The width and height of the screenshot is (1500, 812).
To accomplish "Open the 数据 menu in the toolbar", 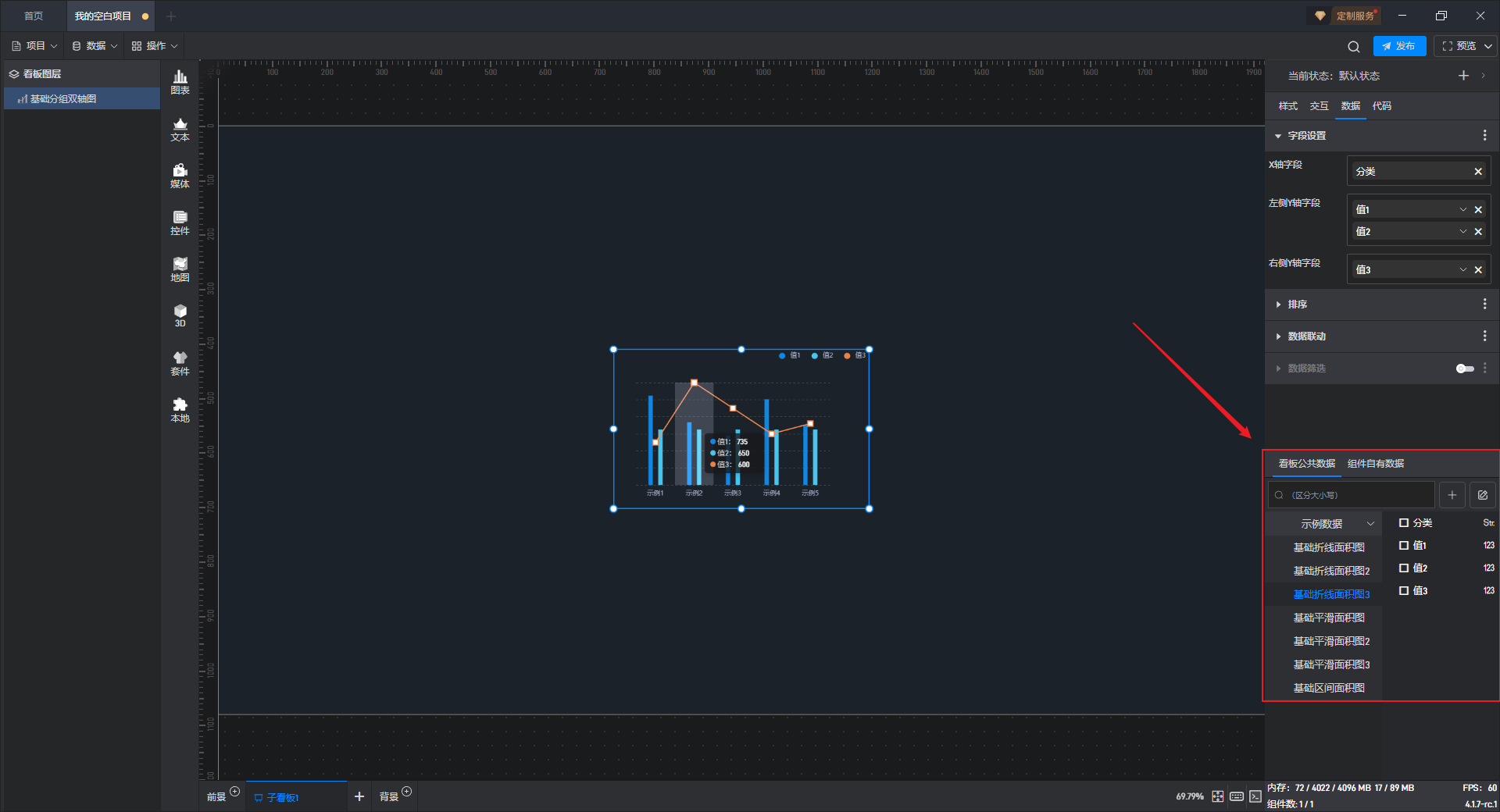I will click(95, 46).
